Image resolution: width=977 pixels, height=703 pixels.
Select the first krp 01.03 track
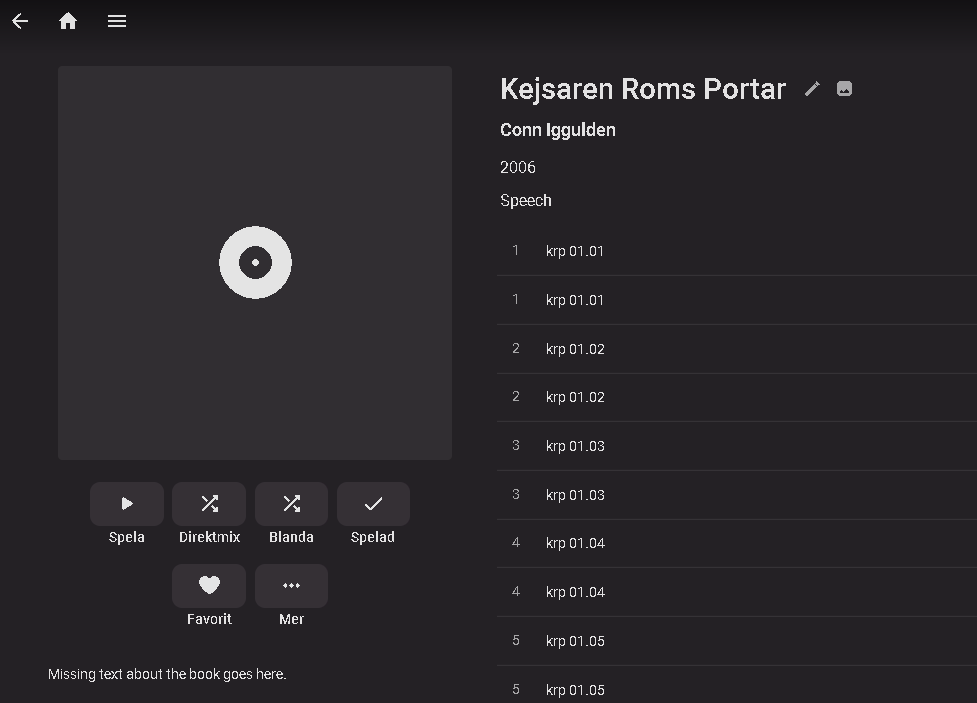(x=575, y=446)
